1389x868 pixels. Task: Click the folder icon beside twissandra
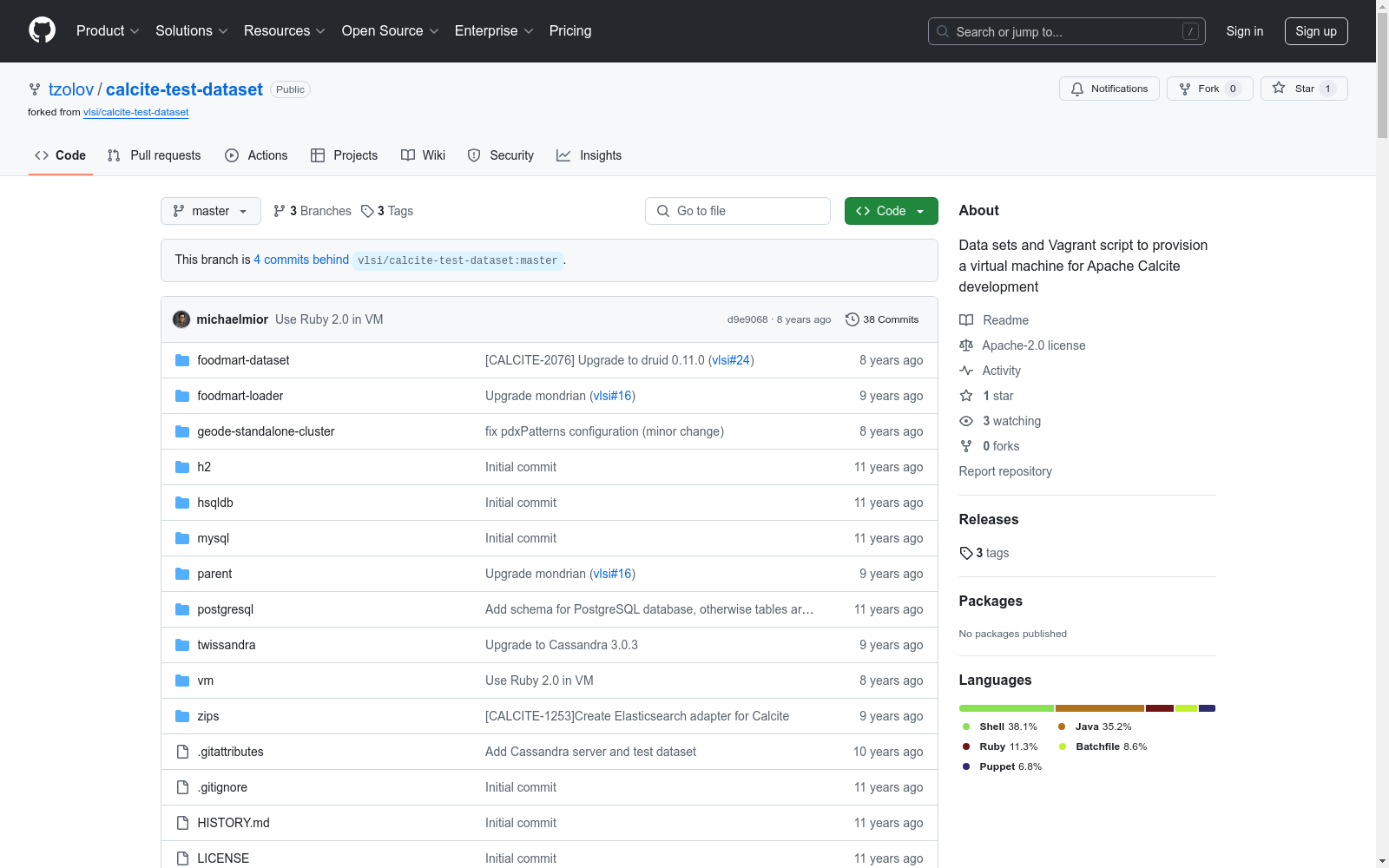[182, 645]
